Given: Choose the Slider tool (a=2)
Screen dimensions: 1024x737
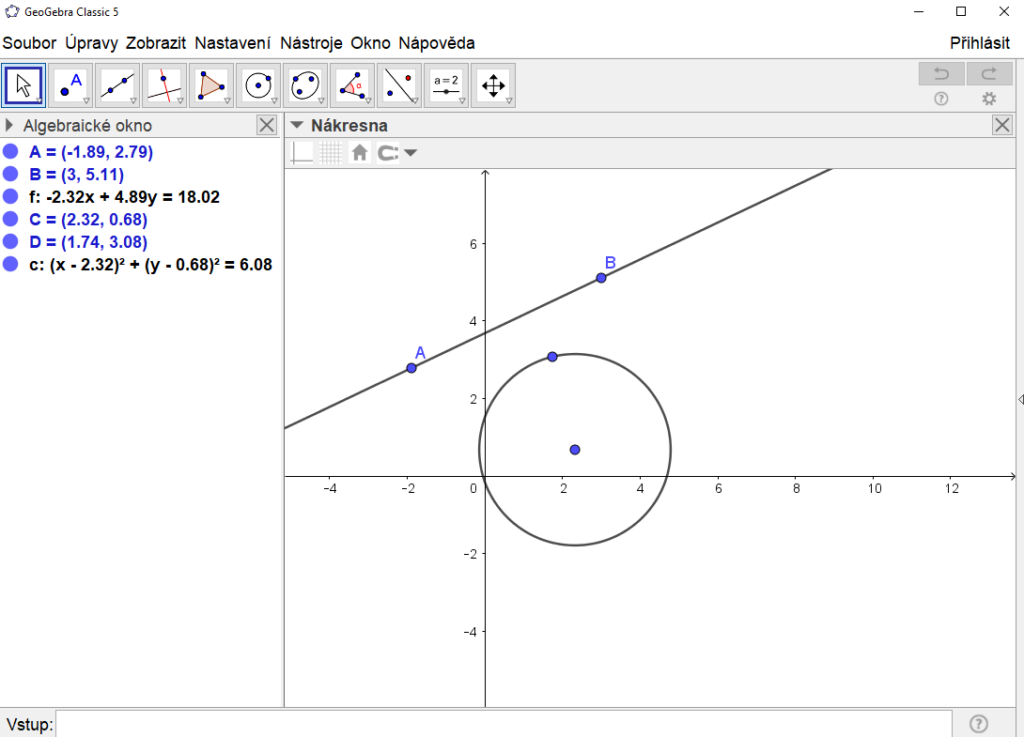Looking at the screenshot, I should [x=446, y=86].
